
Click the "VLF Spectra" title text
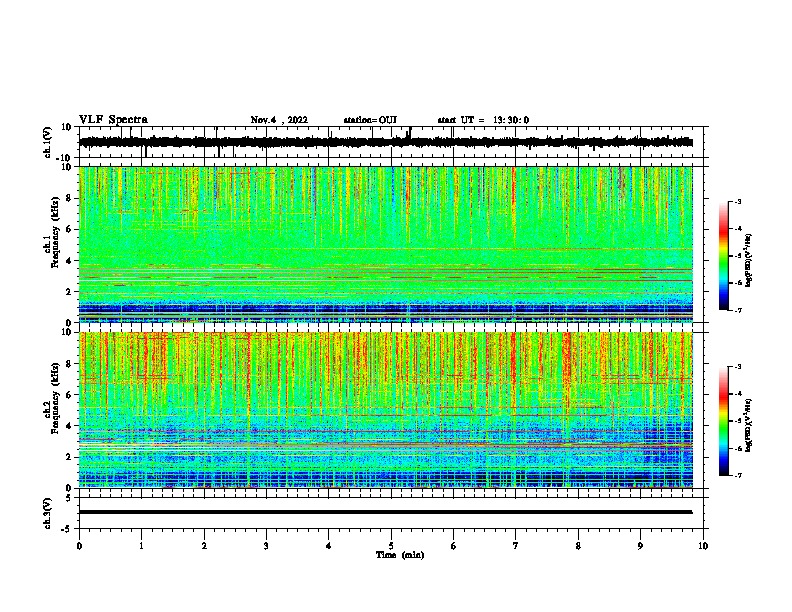(x=113, y=120)
